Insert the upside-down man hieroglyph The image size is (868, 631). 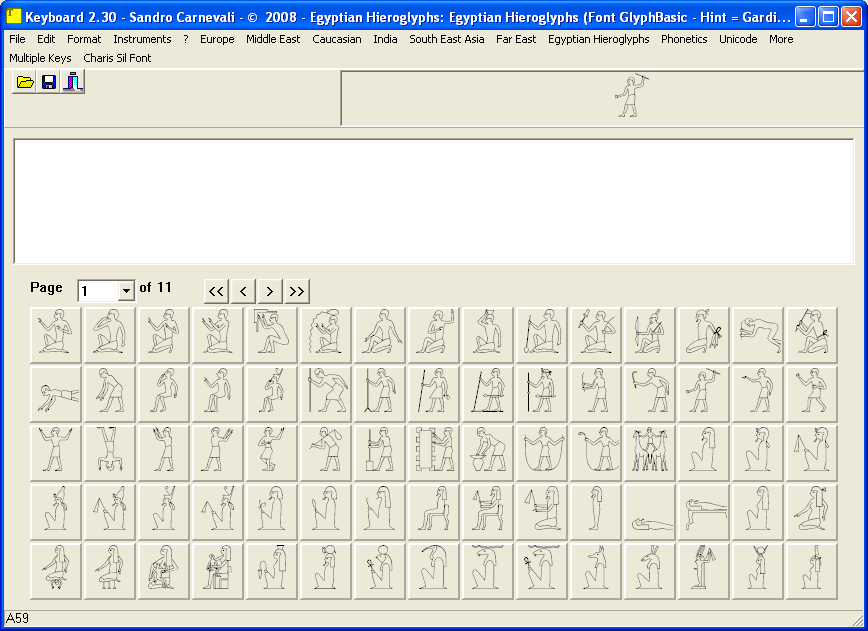click(110, 452)
